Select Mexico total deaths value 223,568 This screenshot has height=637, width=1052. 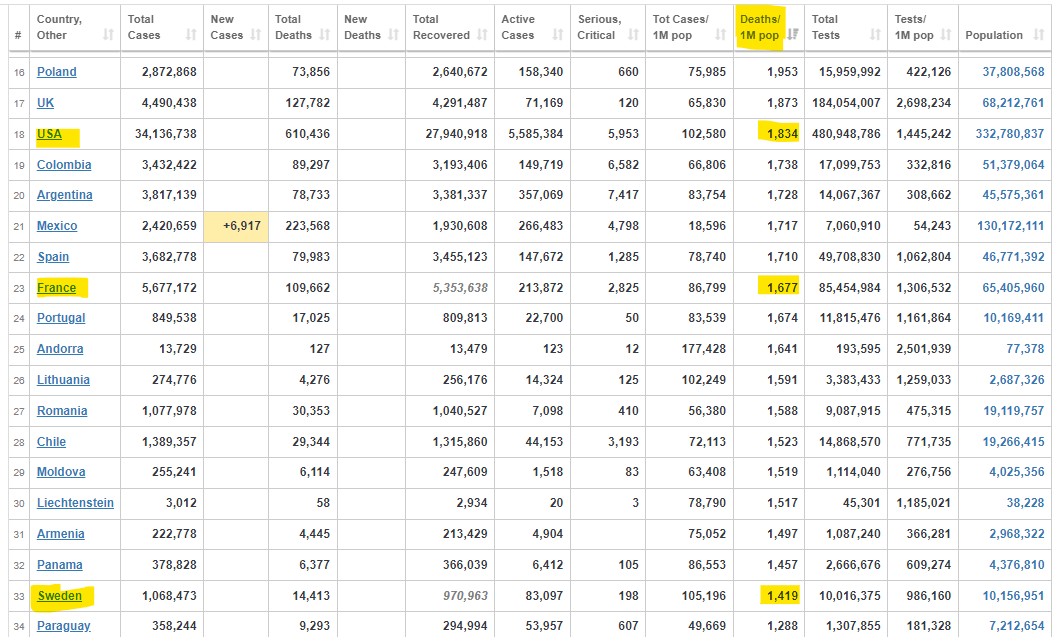coord(307,226)
